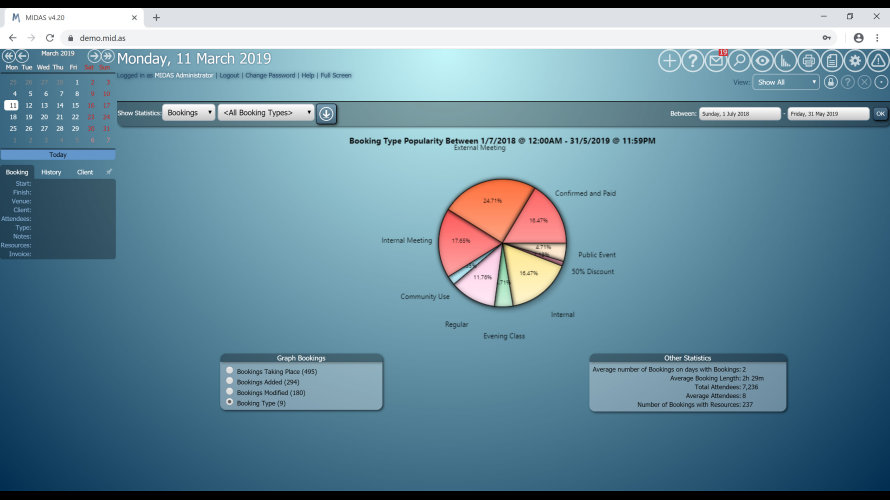Click the add new booking plus icon

tap(669, 61)
